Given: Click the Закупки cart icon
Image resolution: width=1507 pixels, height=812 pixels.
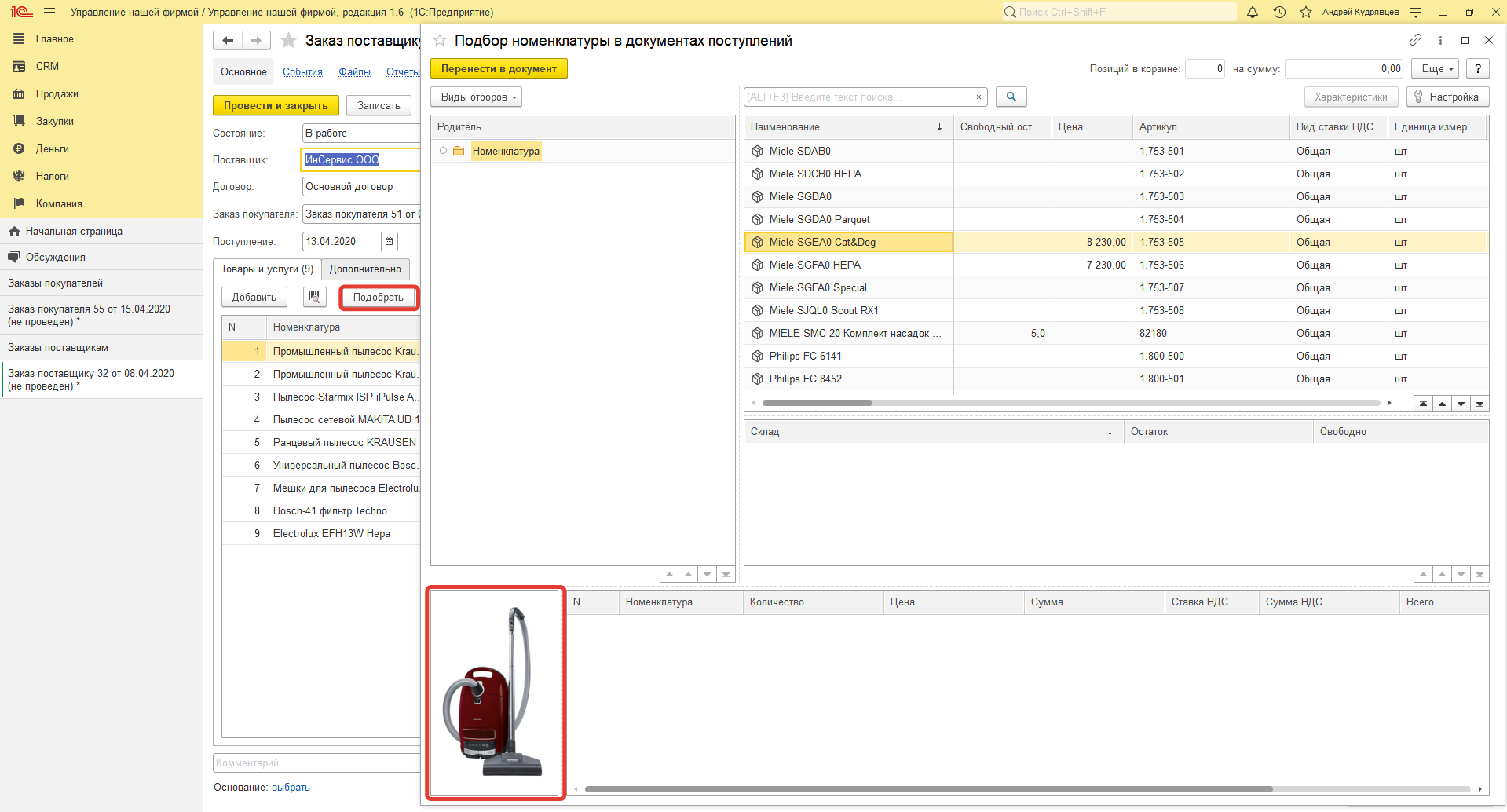Looking at the screenshot, I should click(19, 121).
